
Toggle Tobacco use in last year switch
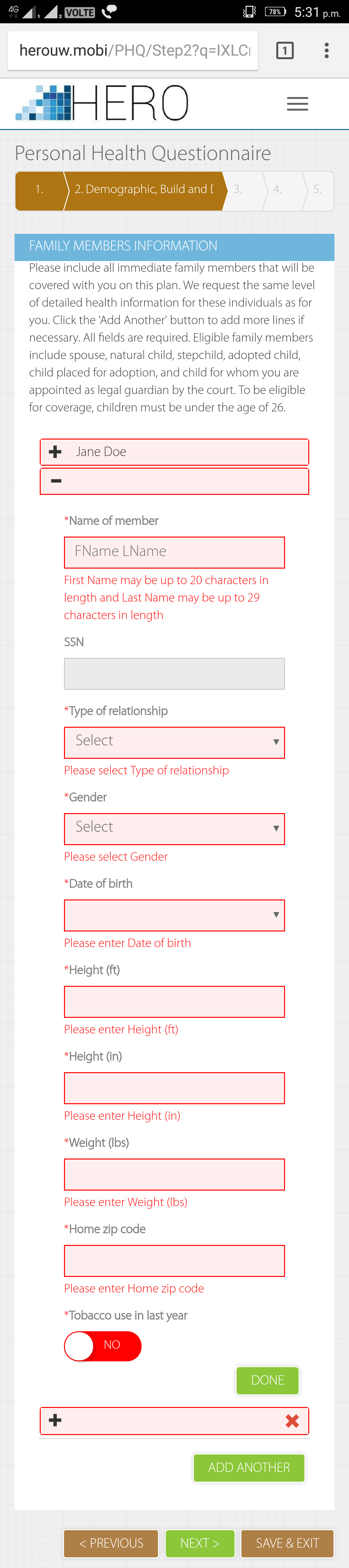[x=103, y=1346]
